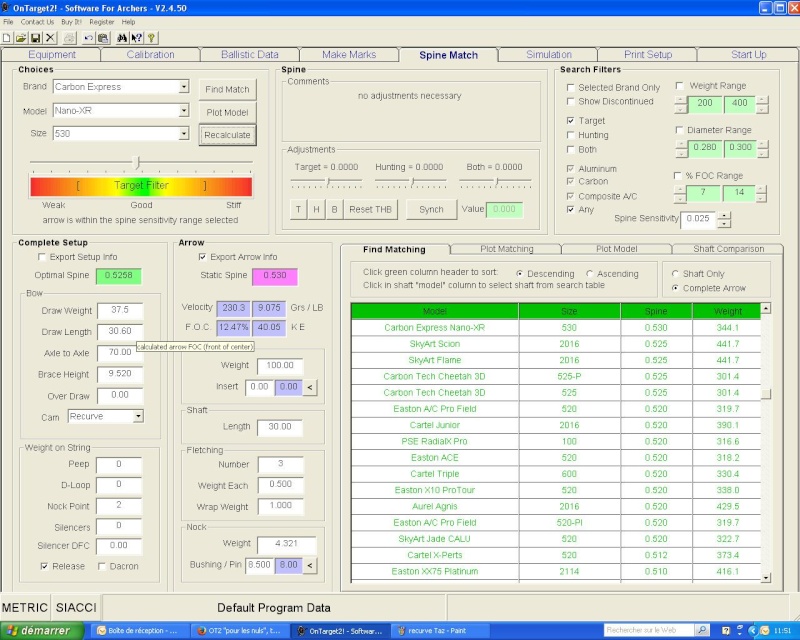
Task: Click the New file toolbar icon
Action: (7, 38)
